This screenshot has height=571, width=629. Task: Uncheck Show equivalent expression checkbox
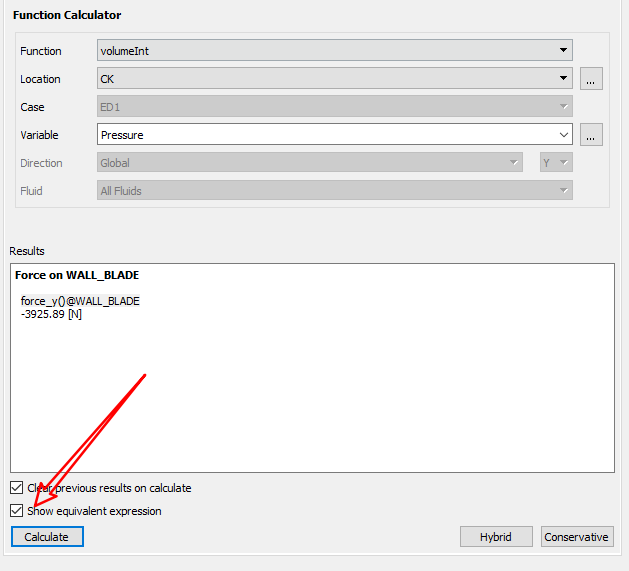coord(16,511)
